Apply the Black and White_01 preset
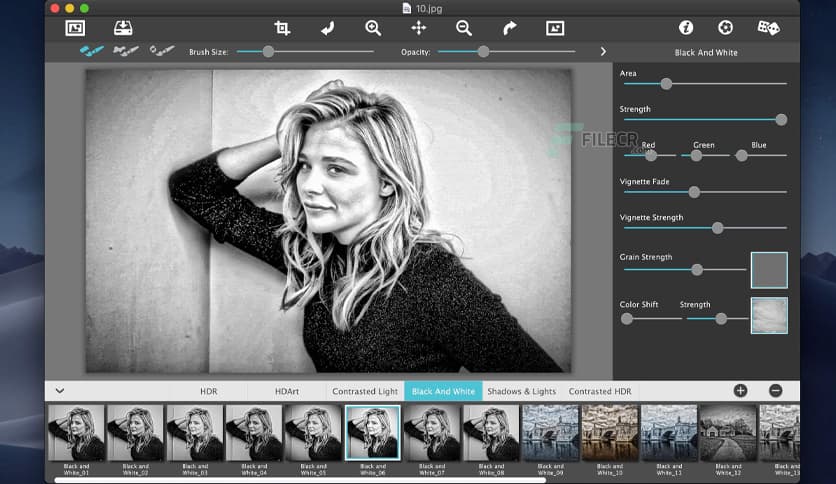This screenshot has height=484, width=836. (76, 433)
